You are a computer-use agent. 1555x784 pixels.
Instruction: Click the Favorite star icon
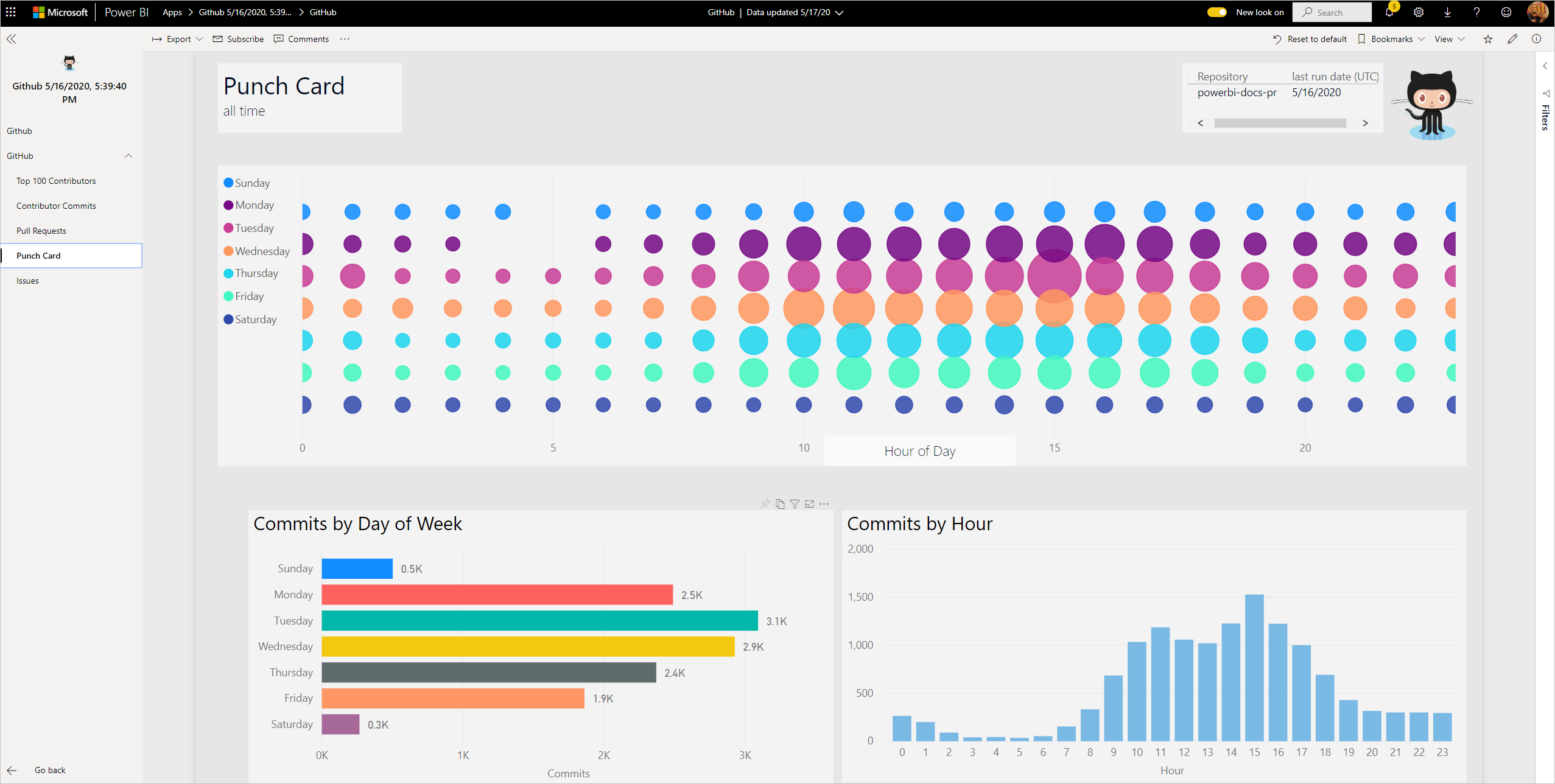[x=1488, y=40]
